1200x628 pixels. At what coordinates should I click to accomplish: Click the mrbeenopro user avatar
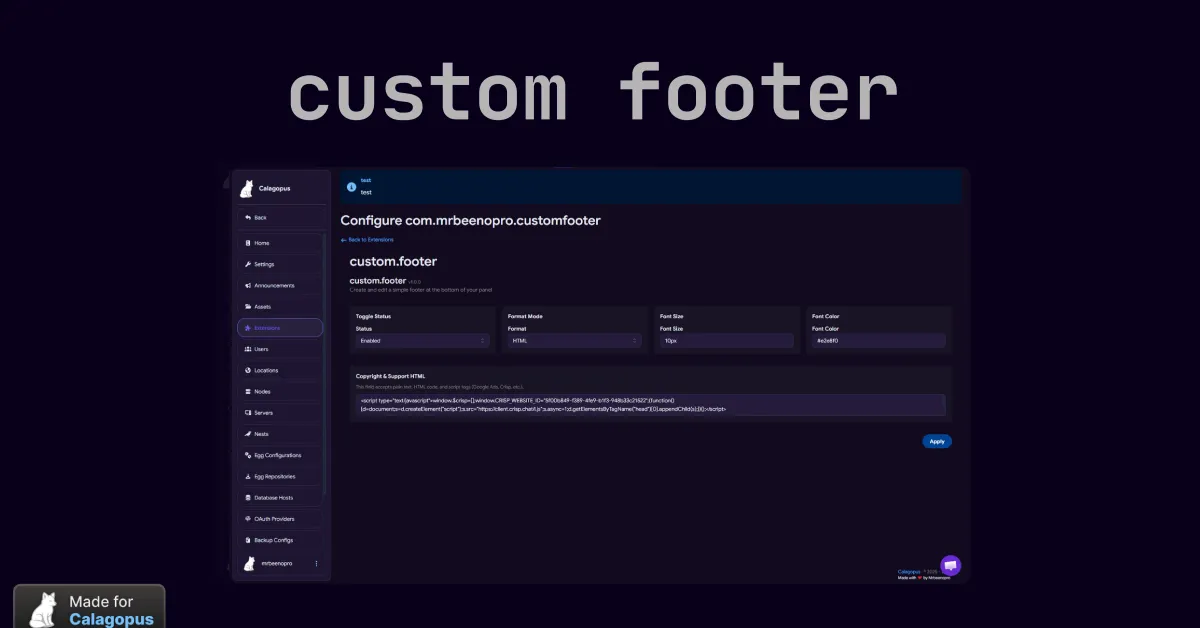click(249, 564)
